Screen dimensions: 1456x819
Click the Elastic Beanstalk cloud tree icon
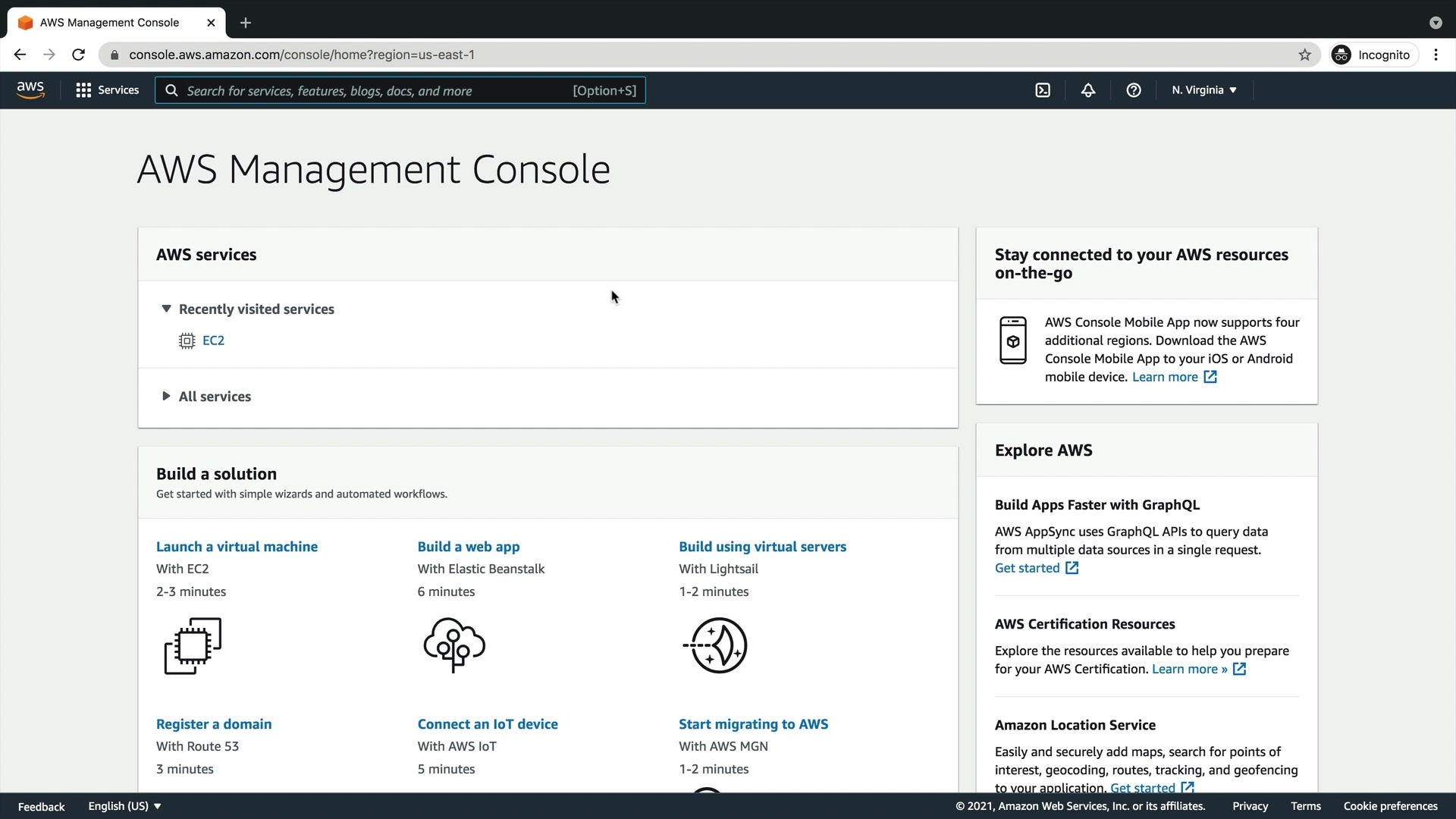click(454, 645)
